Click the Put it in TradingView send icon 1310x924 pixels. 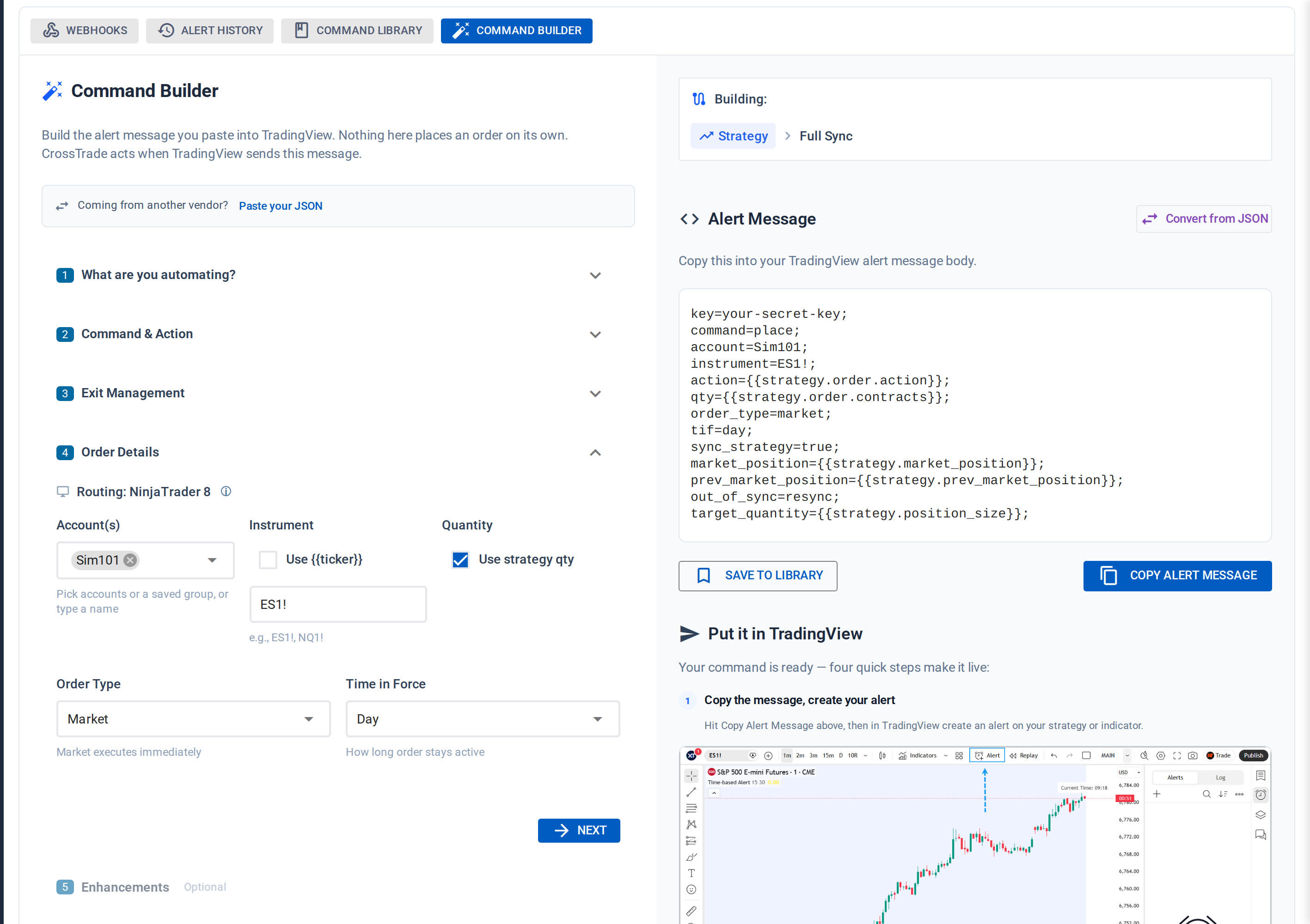coord(689,634)
